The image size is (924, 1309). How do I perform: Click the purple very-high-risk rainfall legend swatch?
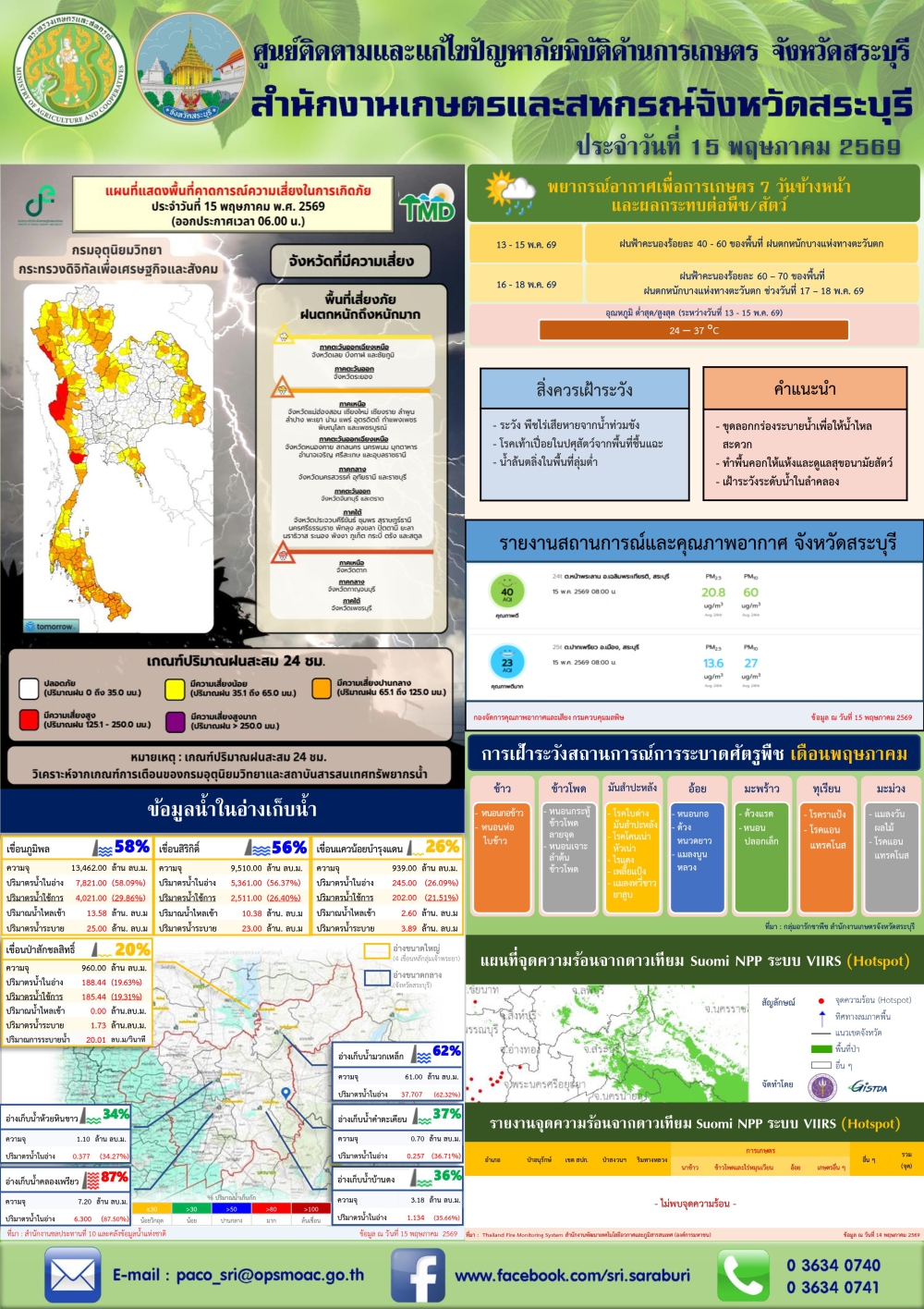[x=175, y=721]
